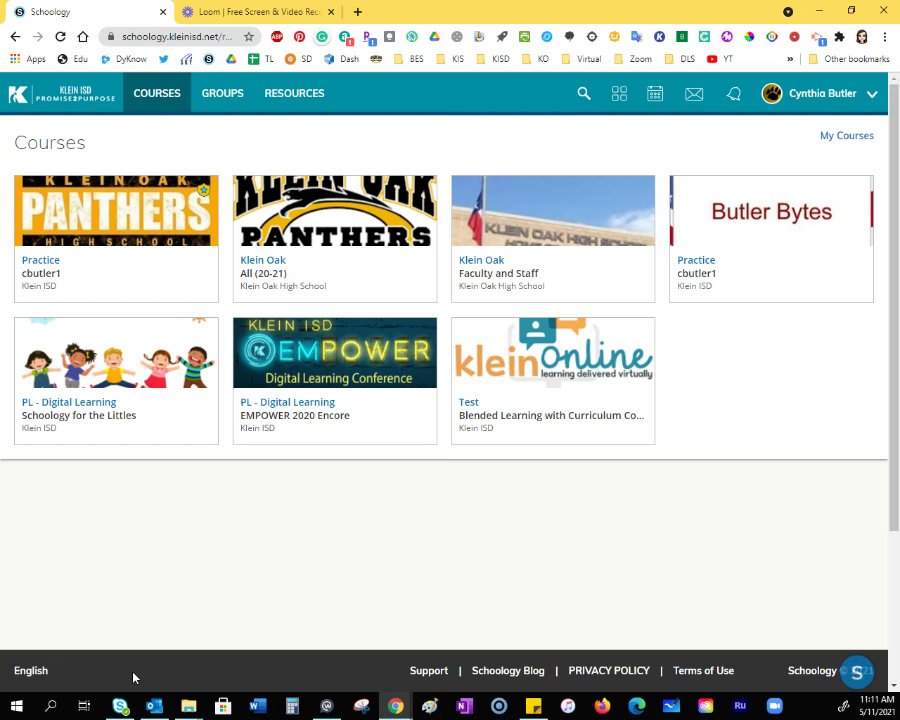Open the Windows Start button
Viewport: 900px width, 720px height.
click(16, 706)
